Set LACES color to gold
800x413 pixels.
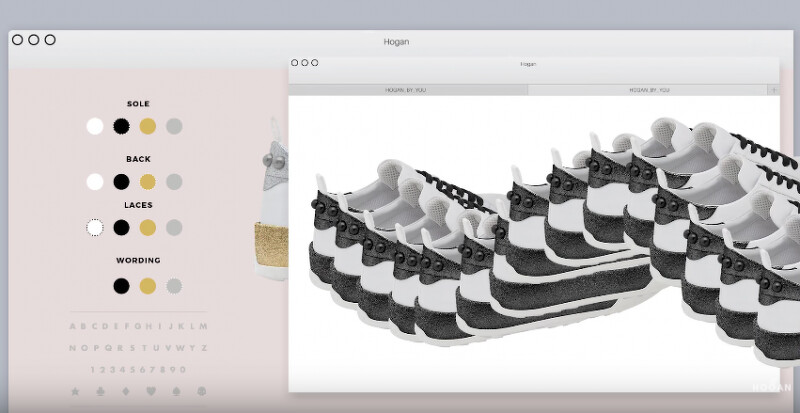[x=148, y=227]
